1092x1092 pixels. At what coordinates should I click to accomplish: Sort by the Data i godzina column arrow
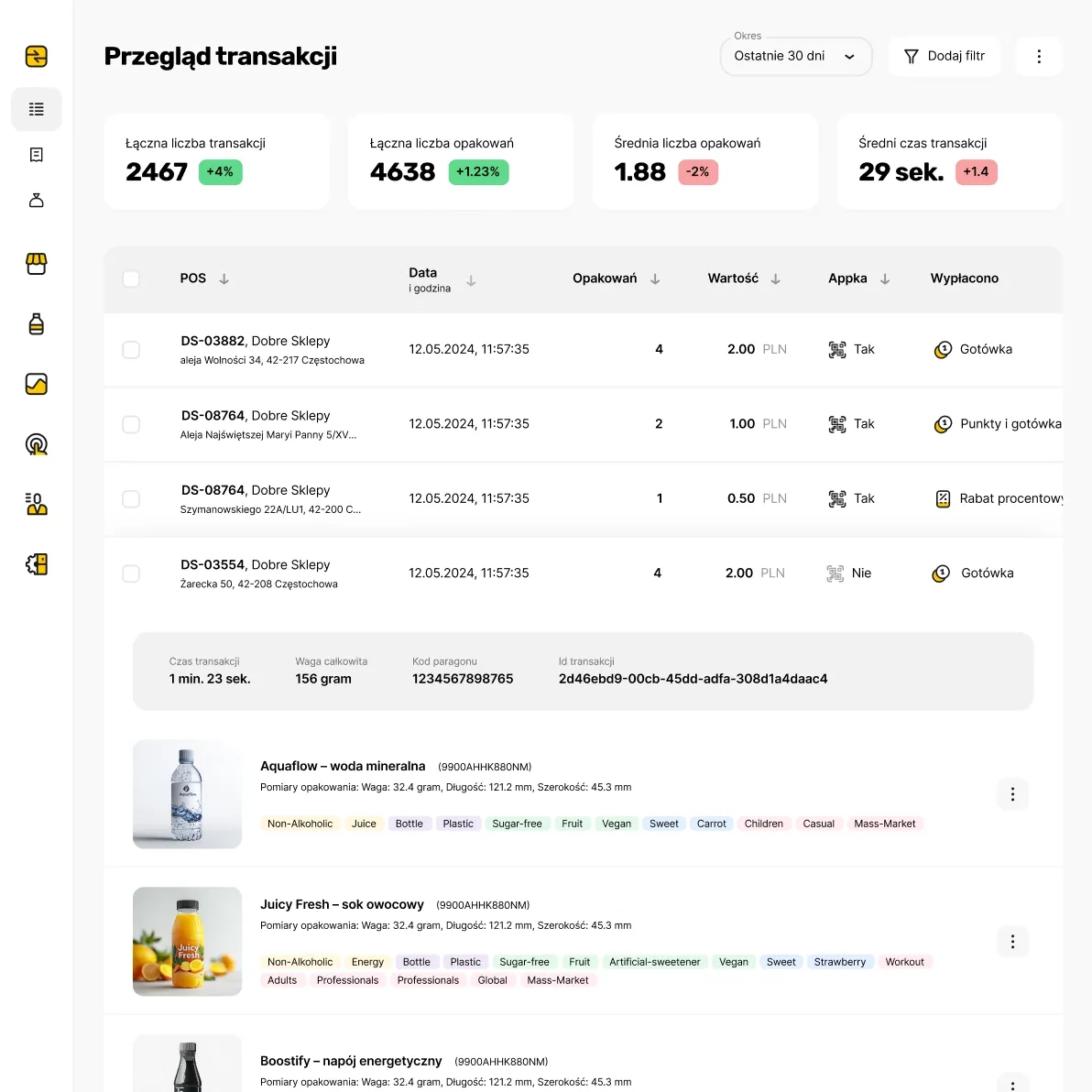[x=472, y=280]
